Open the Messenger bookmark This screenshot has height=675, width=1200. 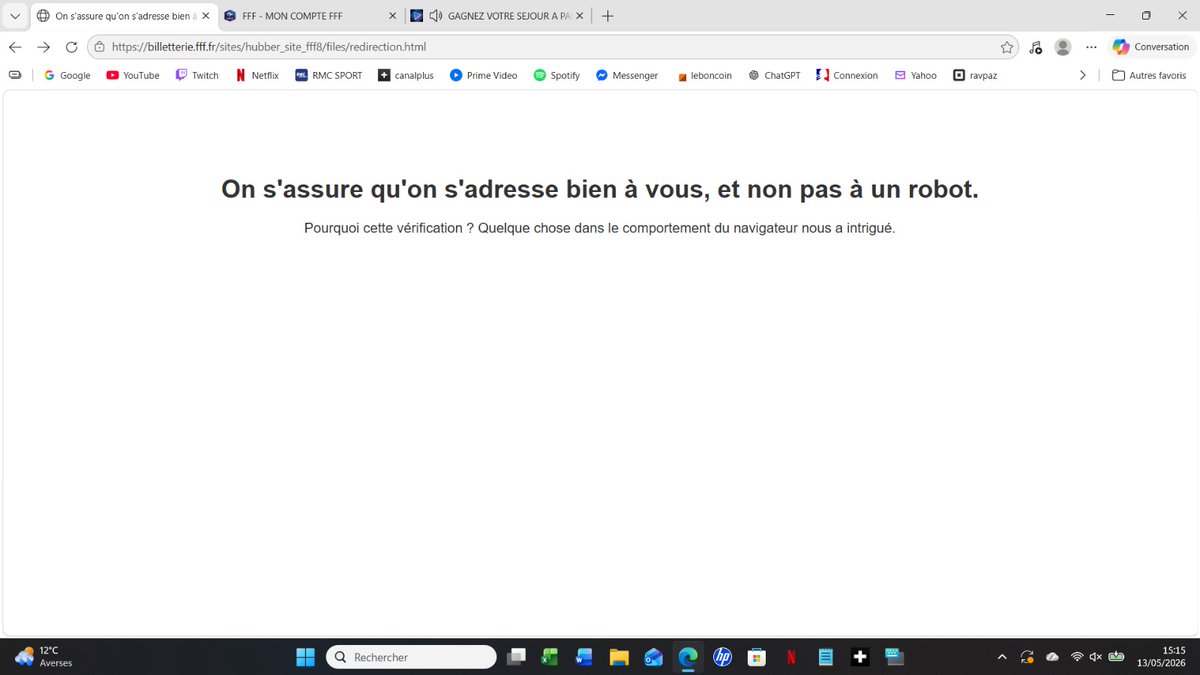click(x=627, y=75)
